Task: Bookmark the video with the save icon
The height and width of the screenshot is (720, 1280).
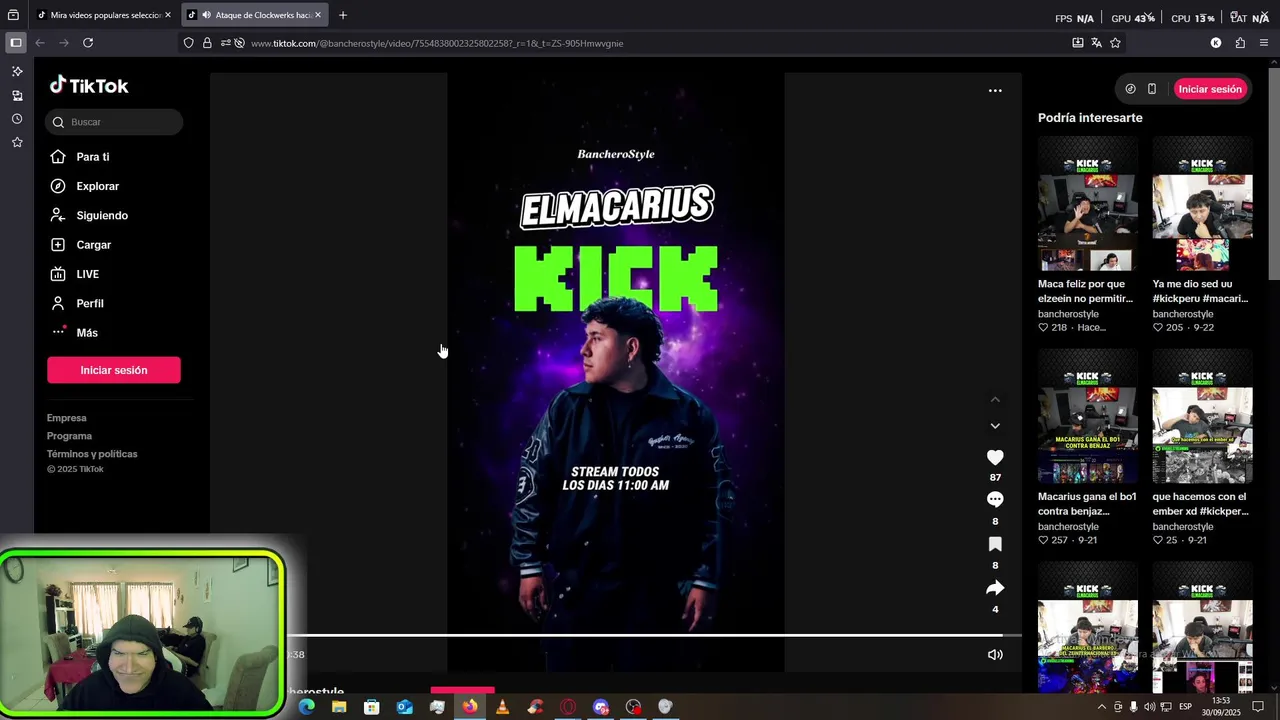Action: click(x=995, y=544)
